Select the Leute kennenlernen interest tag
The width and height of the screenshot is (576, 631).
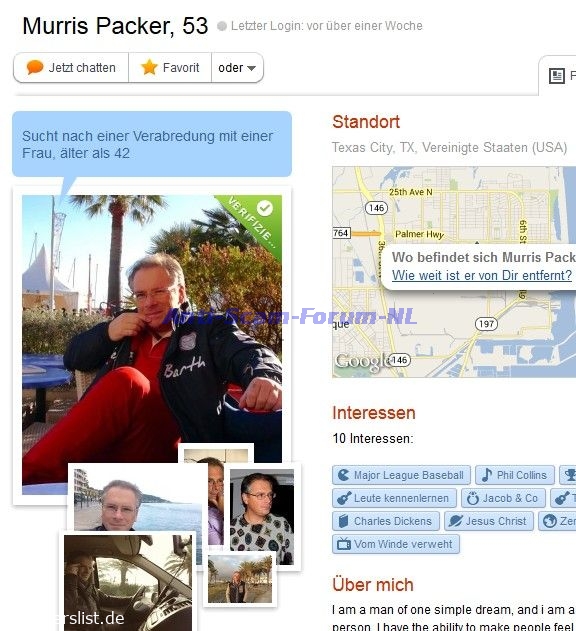coord(394,498)
